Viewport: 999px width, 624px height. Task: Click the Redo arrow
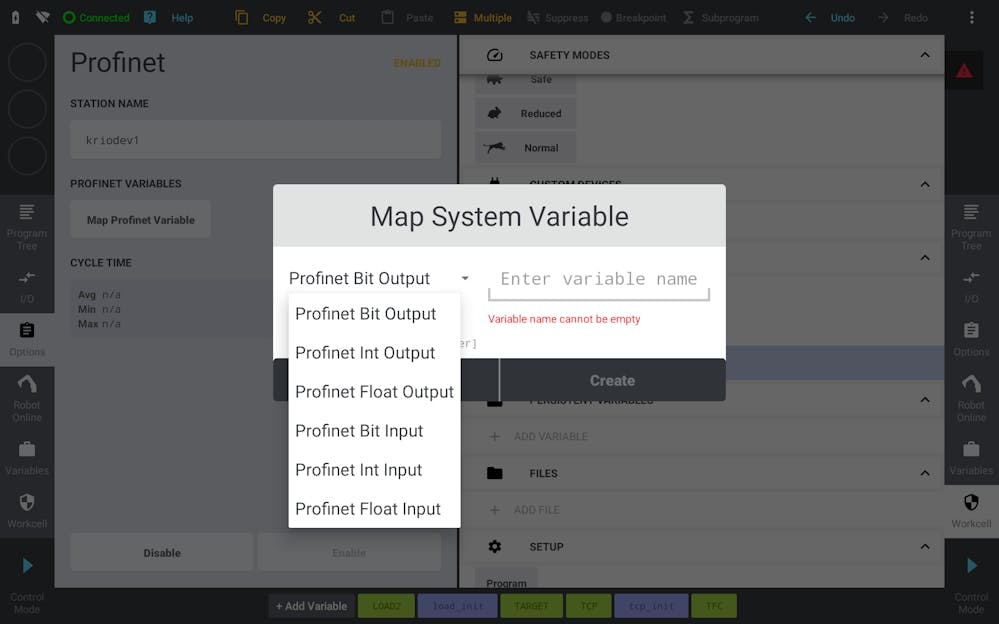pyautogui.click(x=883, y=17)
